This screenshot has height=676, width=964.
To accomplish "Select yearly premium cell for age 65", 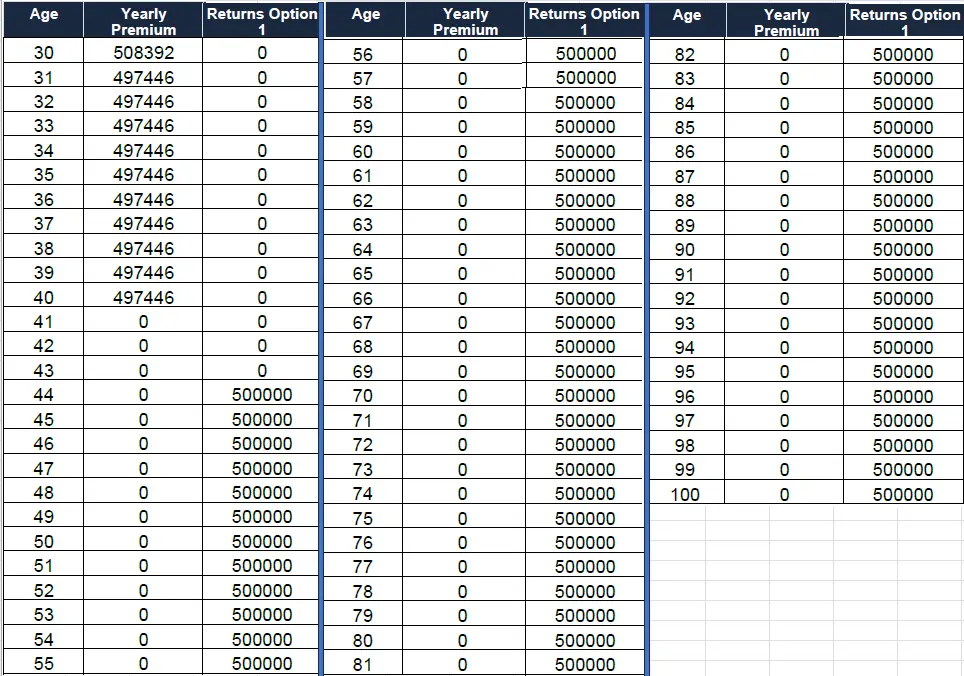I will [x=462, y=274].
